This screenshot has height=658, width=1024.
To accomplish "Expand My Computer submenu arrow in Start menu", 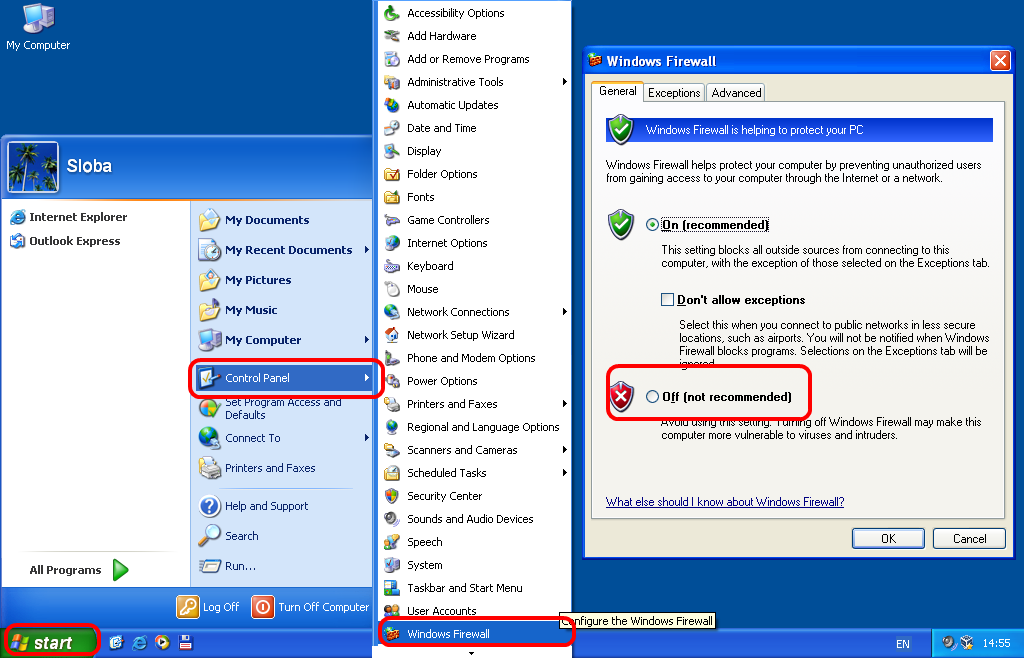I will 366,339.
